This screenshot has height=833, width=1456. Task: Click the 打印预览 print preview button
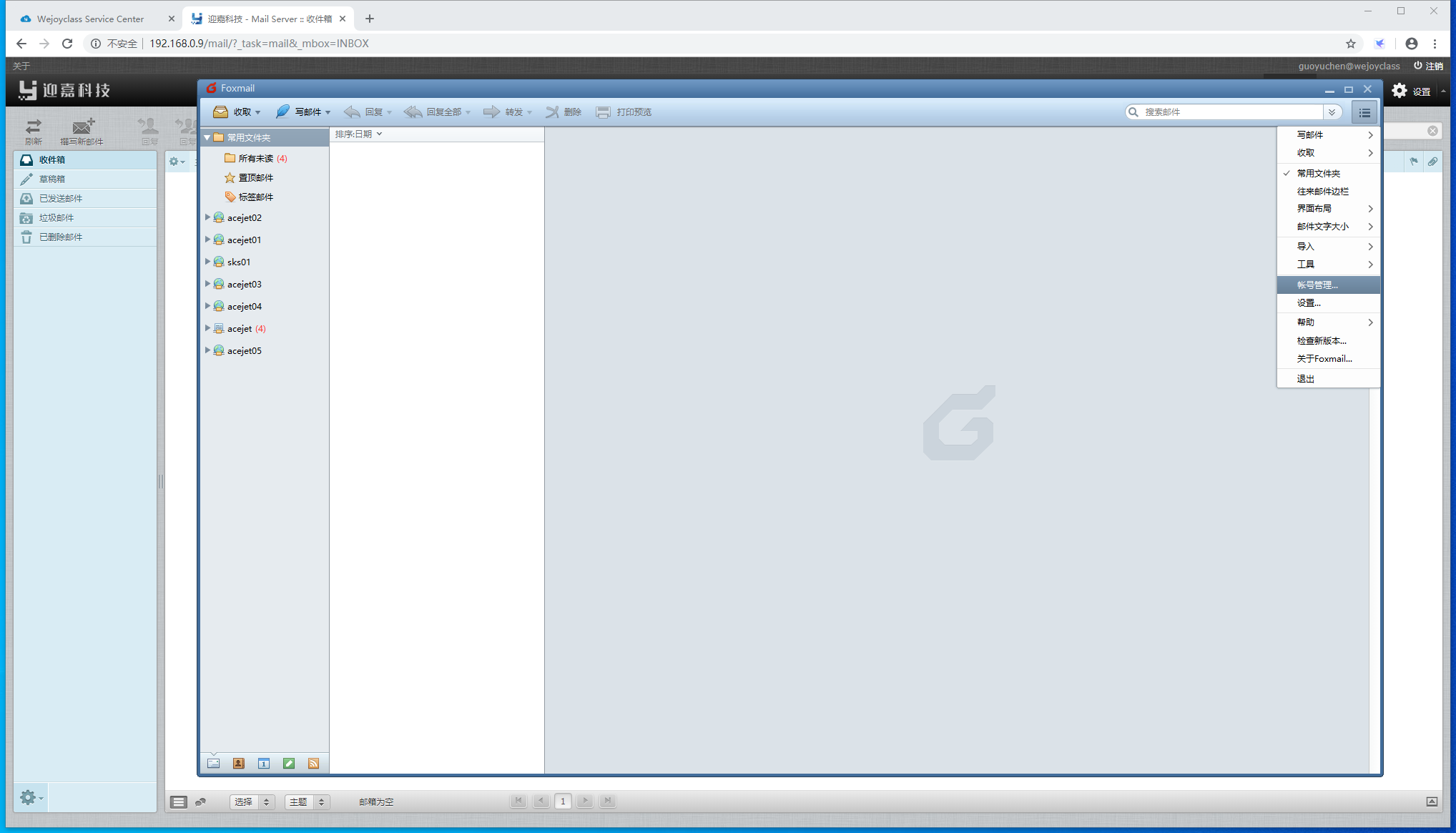pyautogui.click(x=624, y=112)
